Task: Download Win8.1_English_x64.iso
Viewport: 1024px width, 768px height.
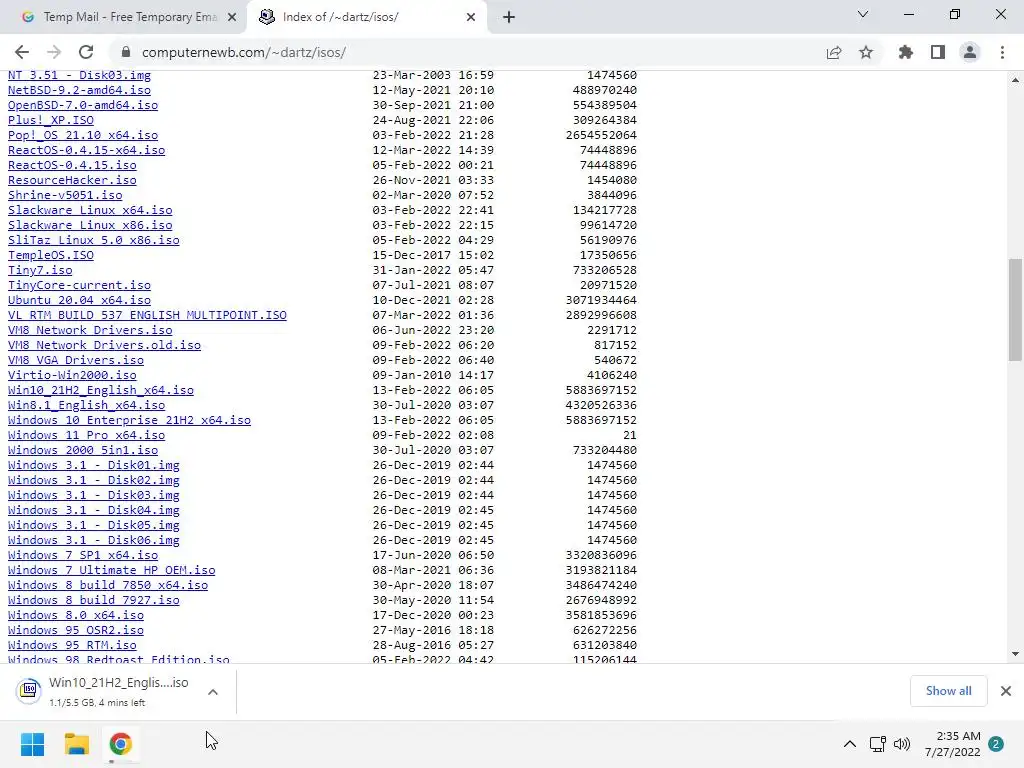Action: tap(86, 406)
